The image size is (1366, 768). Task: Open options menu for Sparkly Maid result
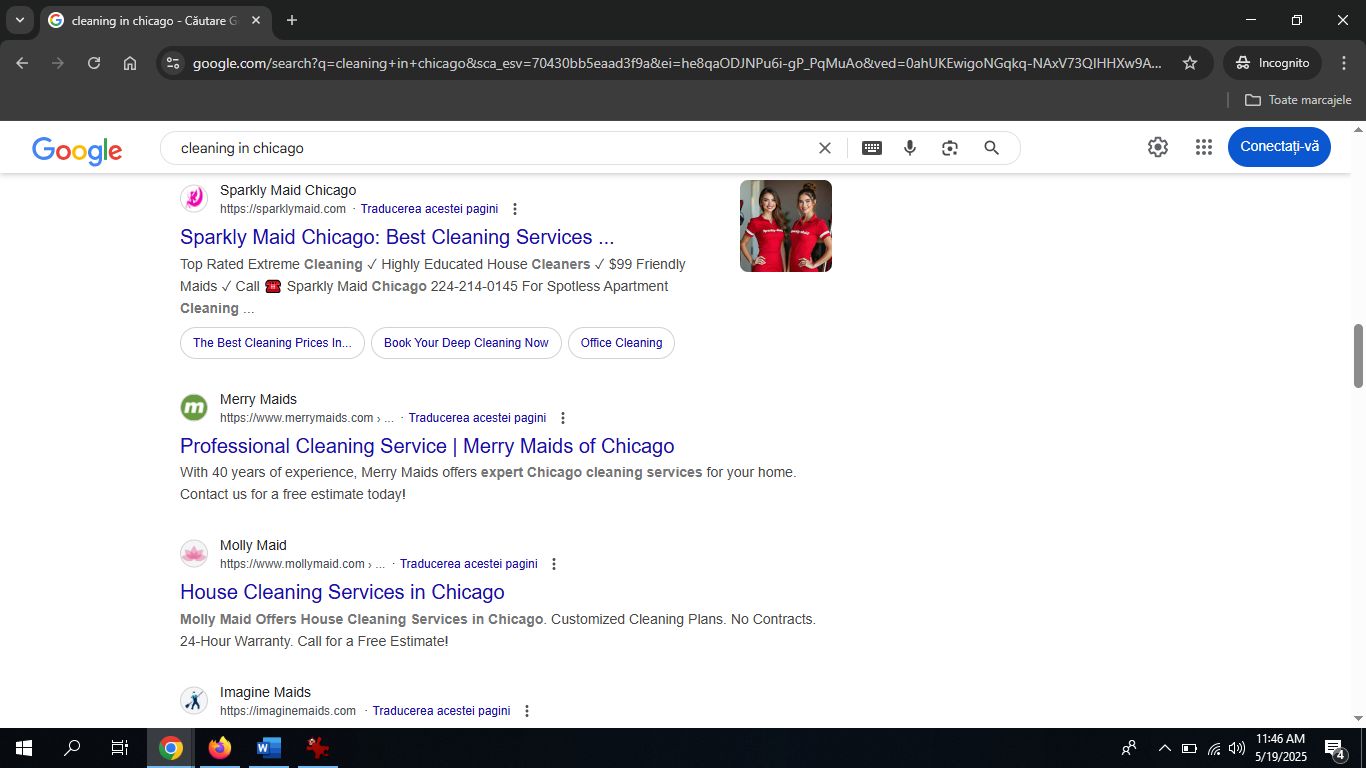[x=515, y=208]
